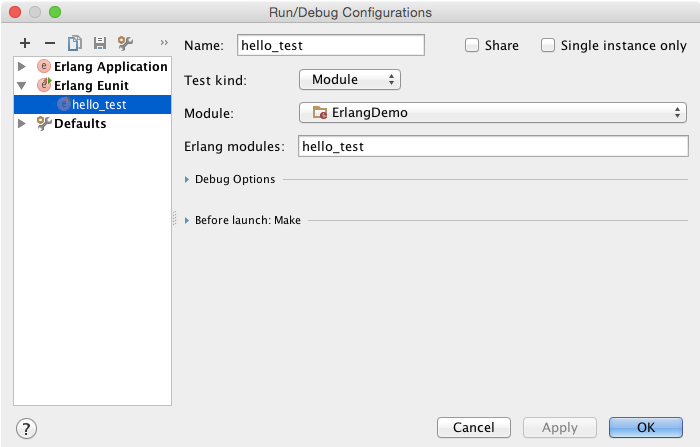Image resolution: width=700 pixels, height=447 pixels.
Task: Select the Erlang Eunit tree label
Action: (91, 85)
